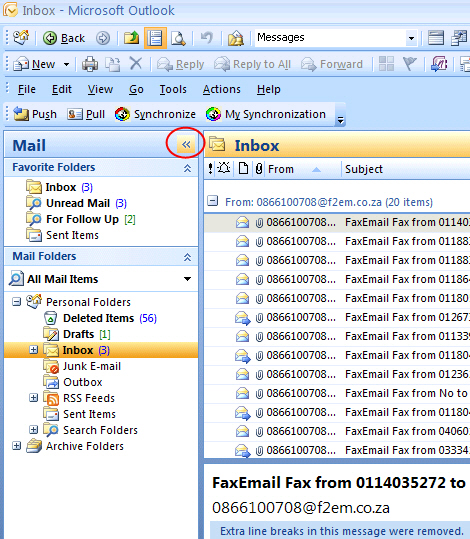Open the View menu
Image resolution: width=470 pixels, height=539 pixels.
(100, 89)
